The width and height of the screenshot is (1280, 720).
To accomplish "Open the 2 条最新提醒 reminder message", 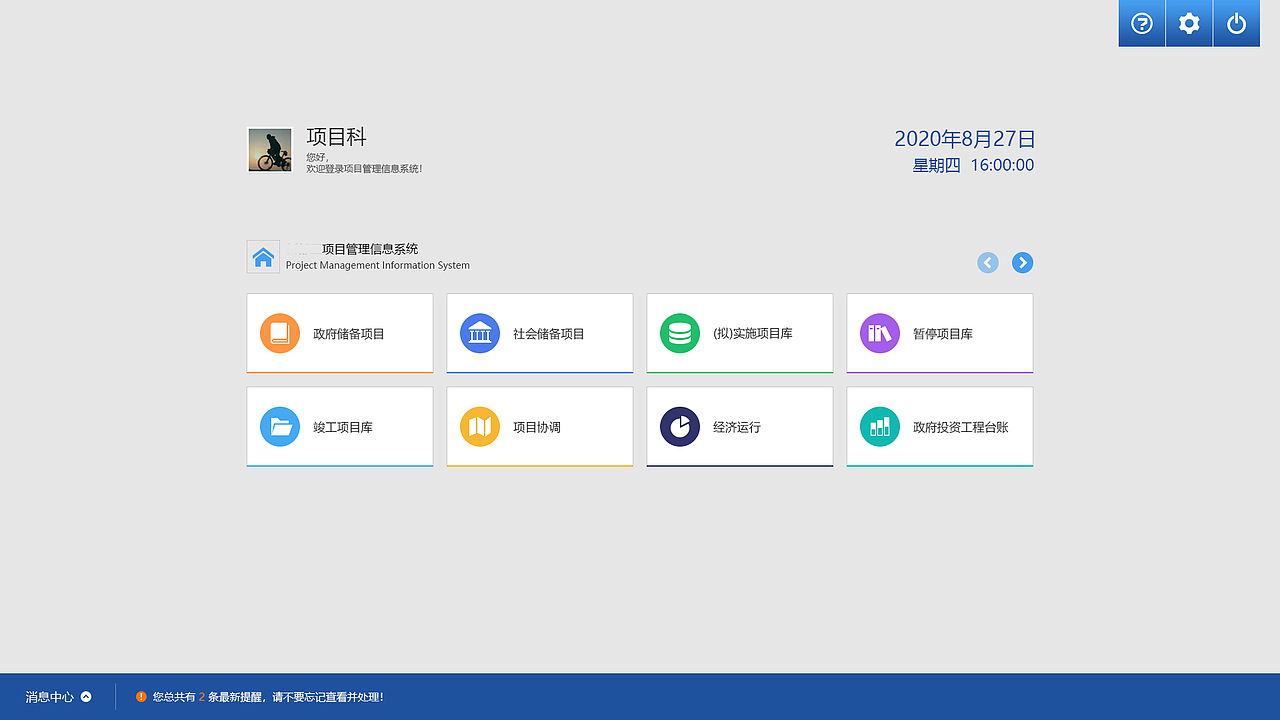I will tap(268, 697).
